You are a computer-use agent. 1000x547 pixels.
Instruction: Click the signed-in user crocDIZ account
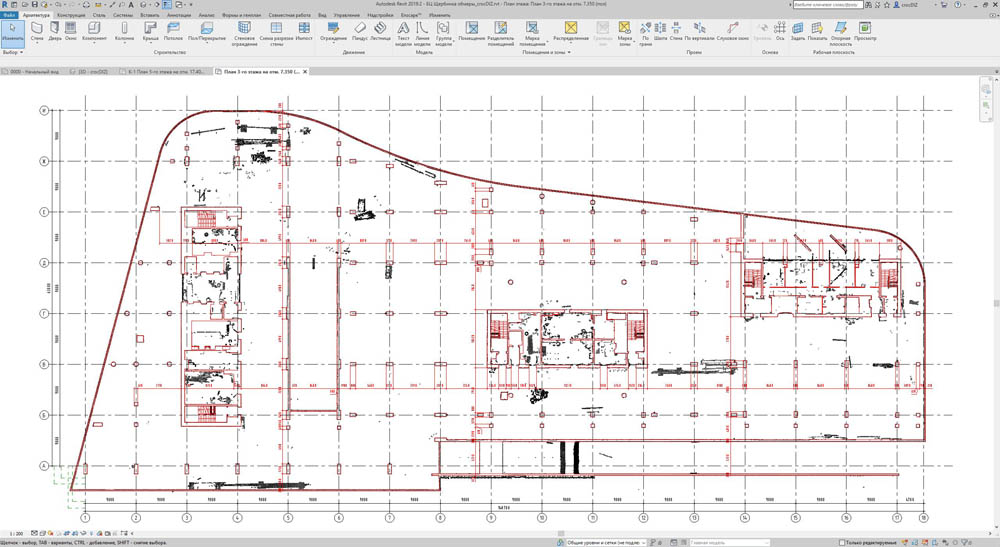point(908,4)
